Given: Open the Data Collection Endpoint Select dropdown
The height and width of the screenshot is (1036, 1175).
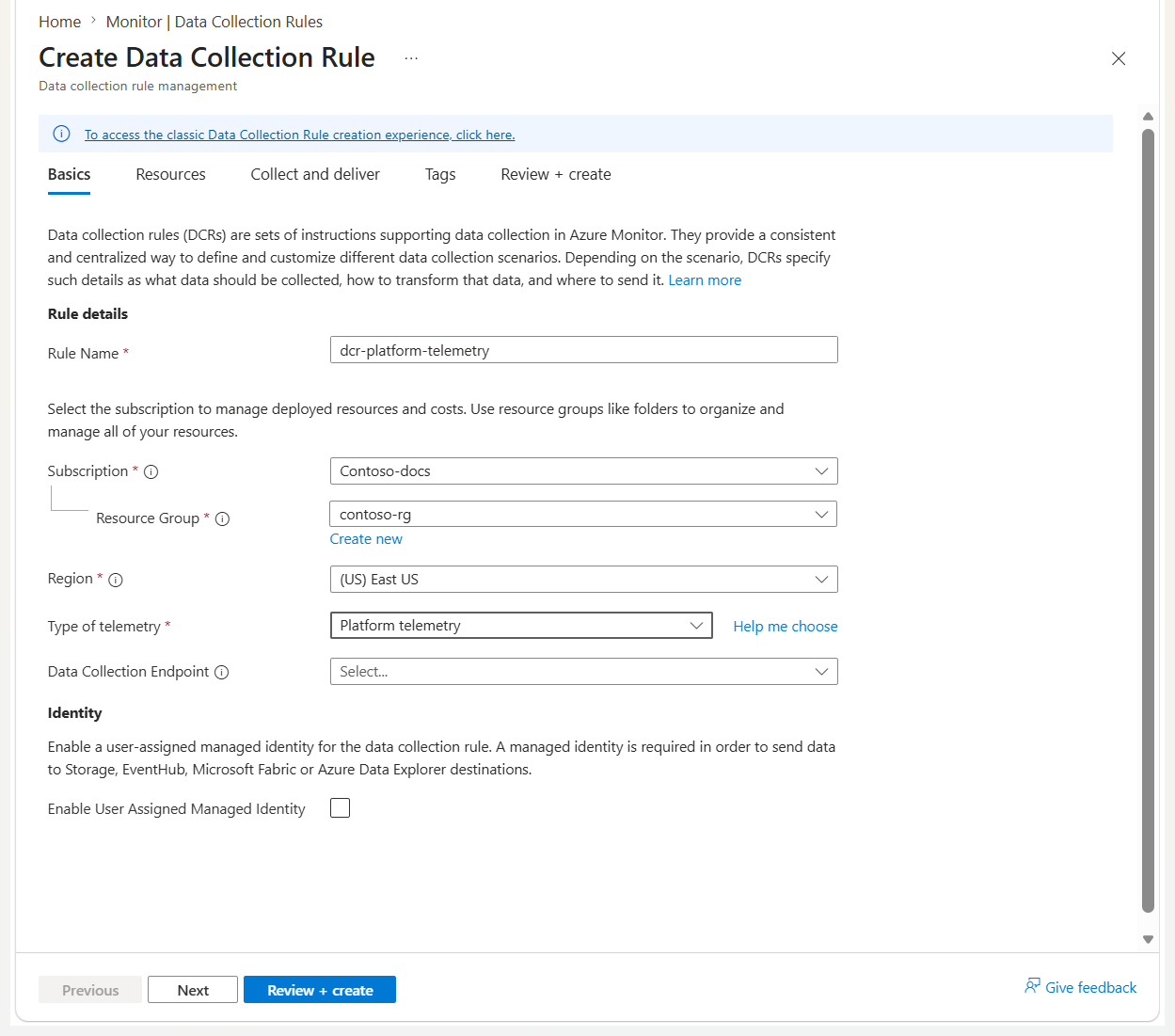Looking at the screenshot, I should 584,672.
